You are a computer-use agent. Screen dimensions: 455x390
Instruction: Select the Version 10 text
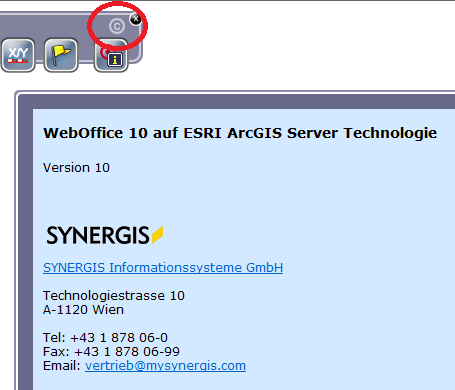pos(76,168)
